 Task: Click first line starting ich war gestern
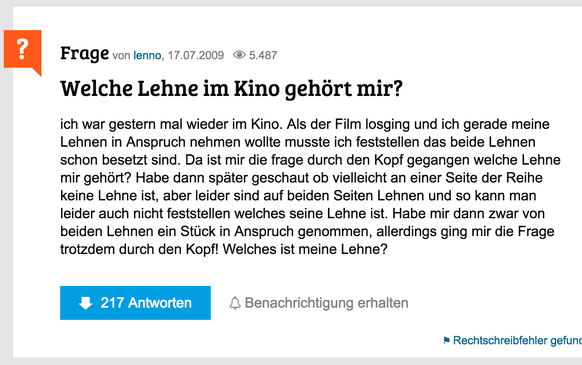[305, 124]
